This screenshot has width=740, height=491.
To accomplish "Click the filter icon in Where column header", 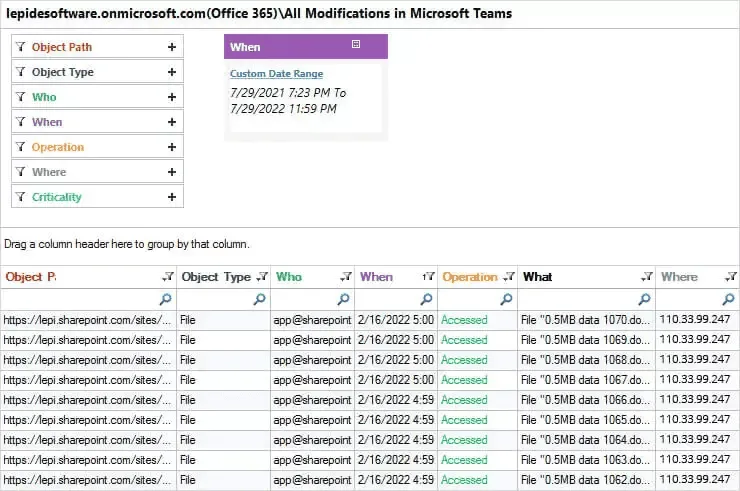I will point(732,277).
